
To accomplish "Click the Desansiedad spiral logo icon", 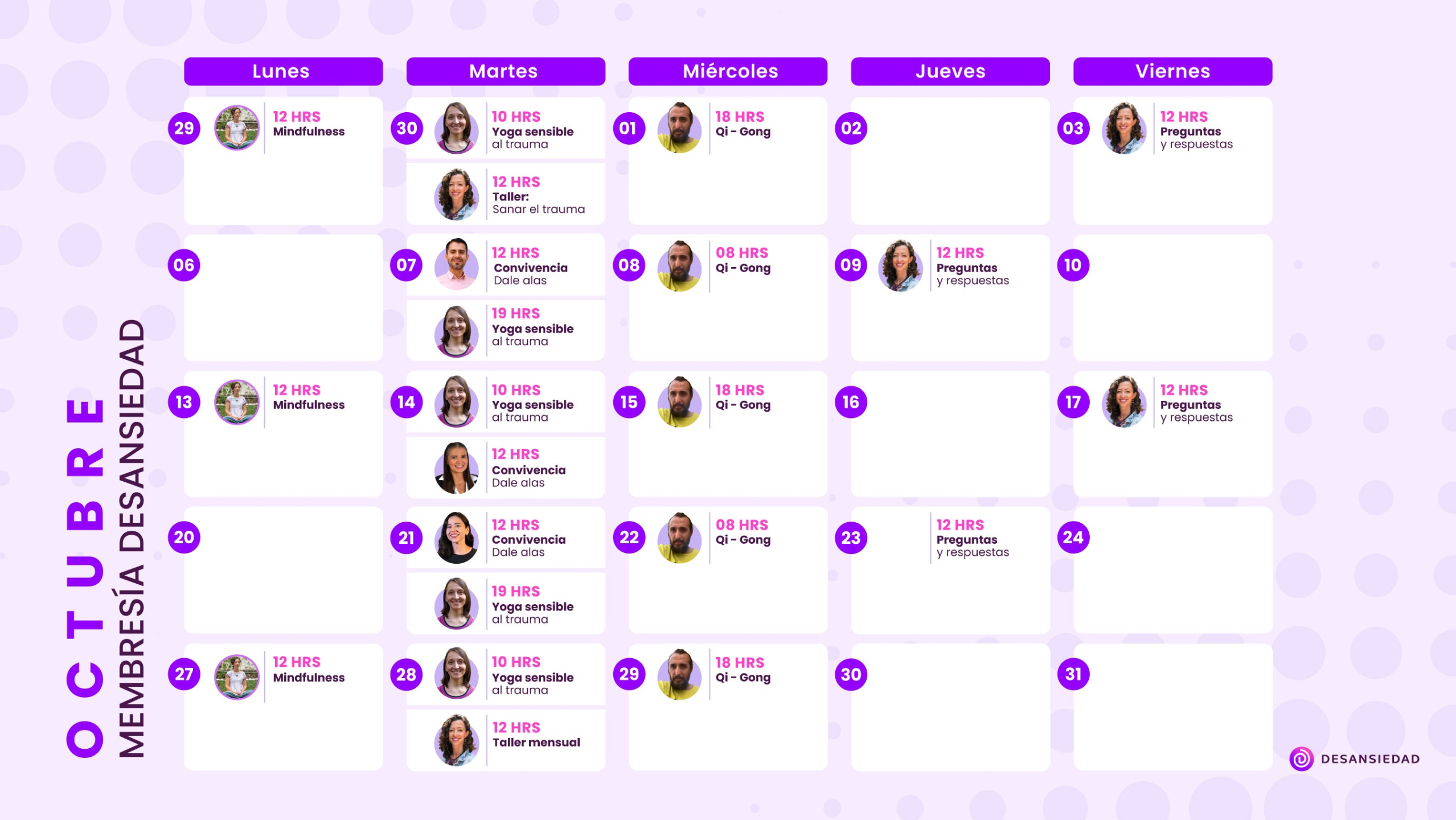I will pos(1301,758).
